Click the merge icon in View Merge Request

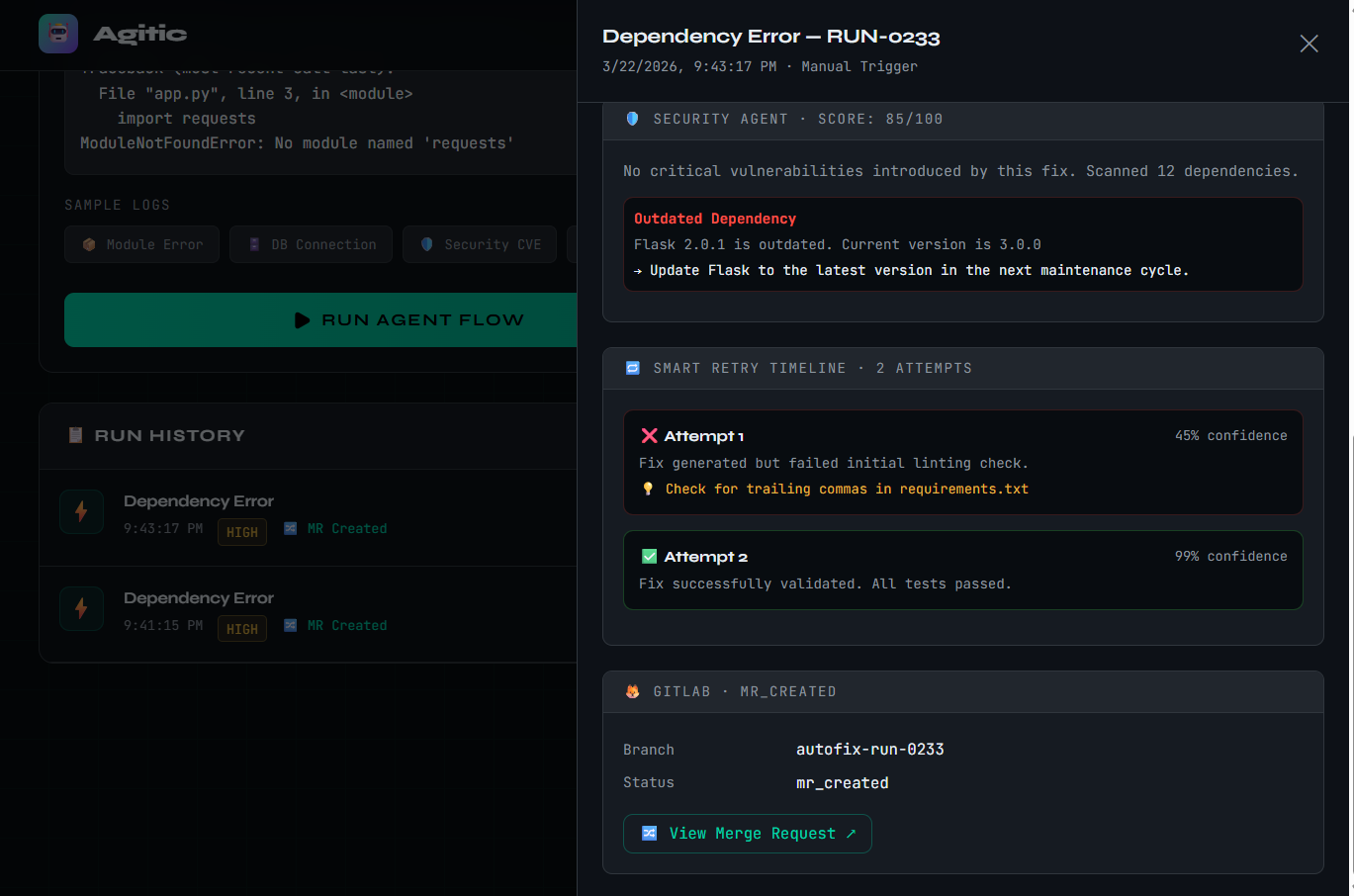click(x=650, y=833)
